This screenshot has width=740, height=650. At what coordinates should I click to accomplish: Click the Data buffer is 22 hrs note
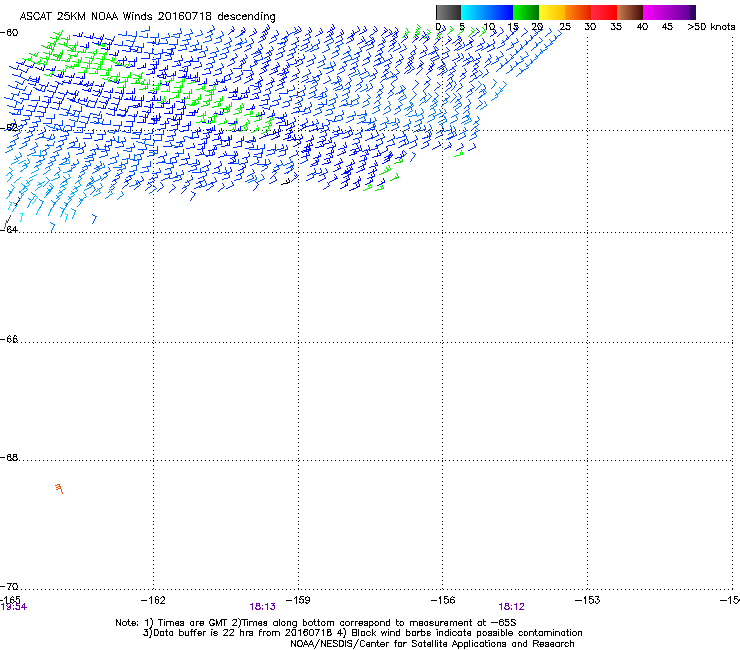(x=362, y=633)
